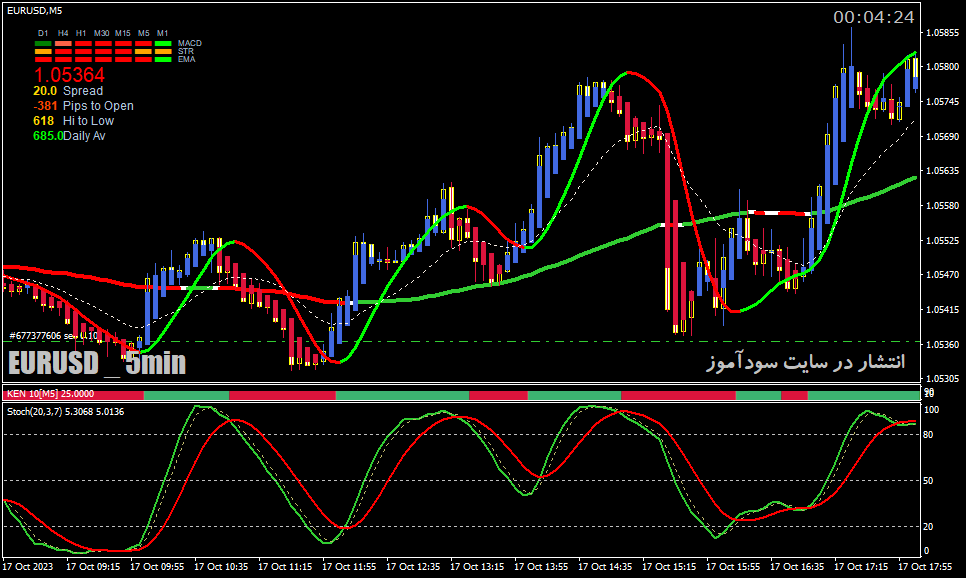Click the EURUSD,M5 chart title
The image size is (966, 578).
tap(34, 10)
